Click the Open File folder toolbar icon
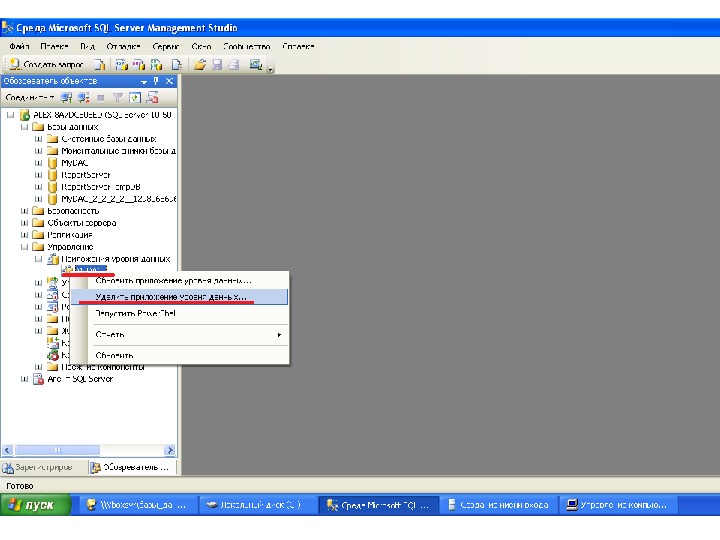This screenshot has width=720, height=540. (200, 65)
